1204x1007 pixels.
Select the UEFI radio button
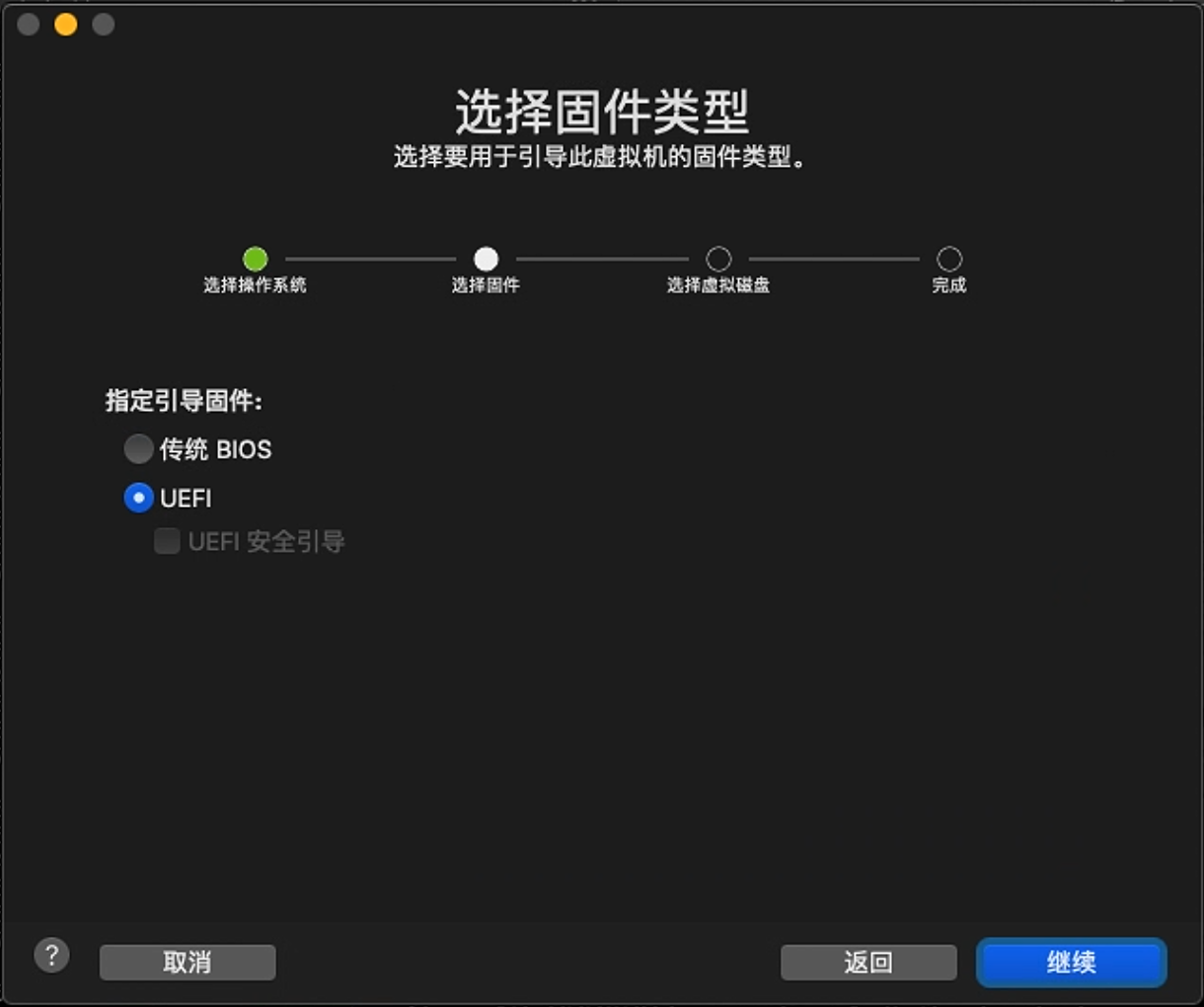pos(138,498)
